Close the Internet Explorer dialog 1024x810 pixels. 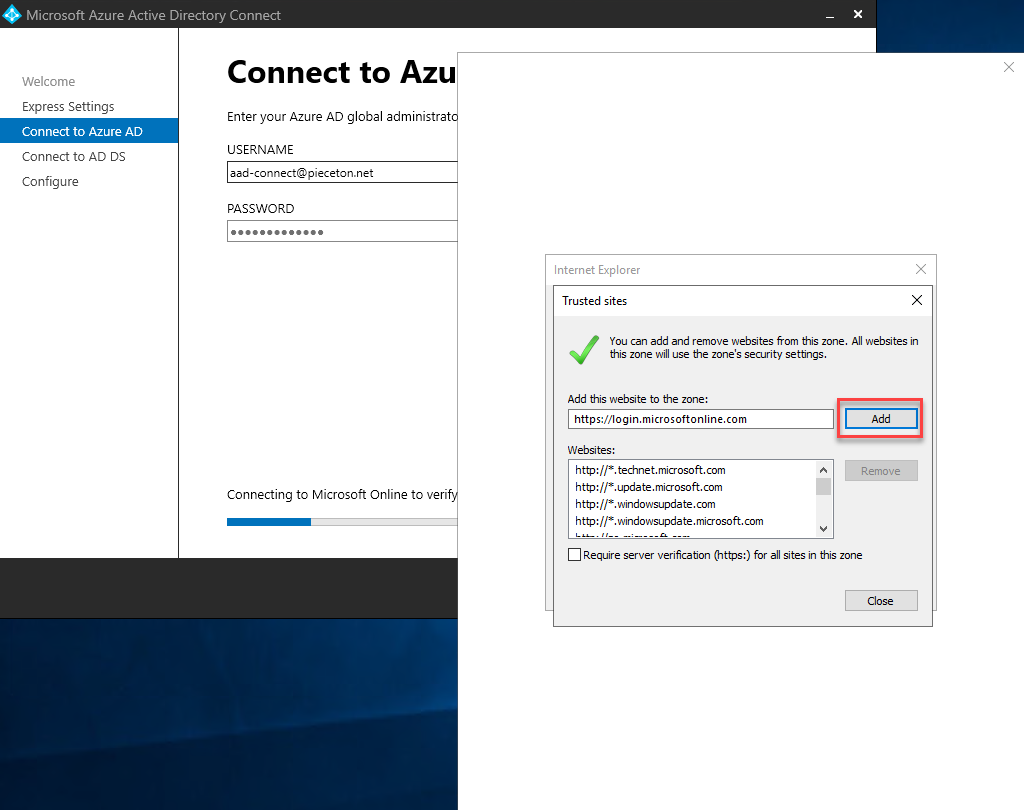921,269
